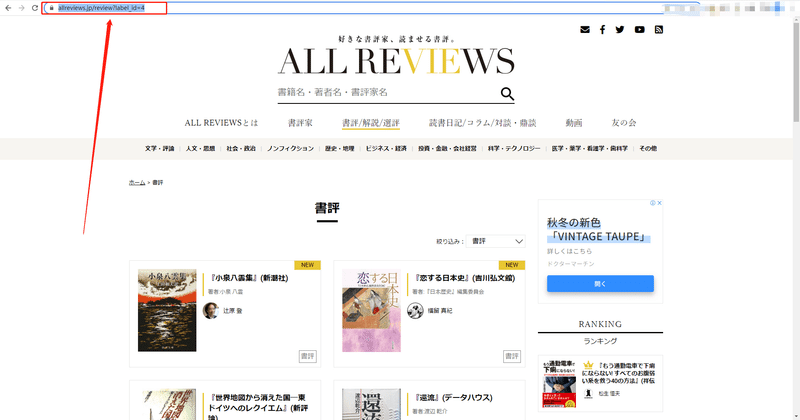Select the 歴史・地理 category

click(339, 149)
